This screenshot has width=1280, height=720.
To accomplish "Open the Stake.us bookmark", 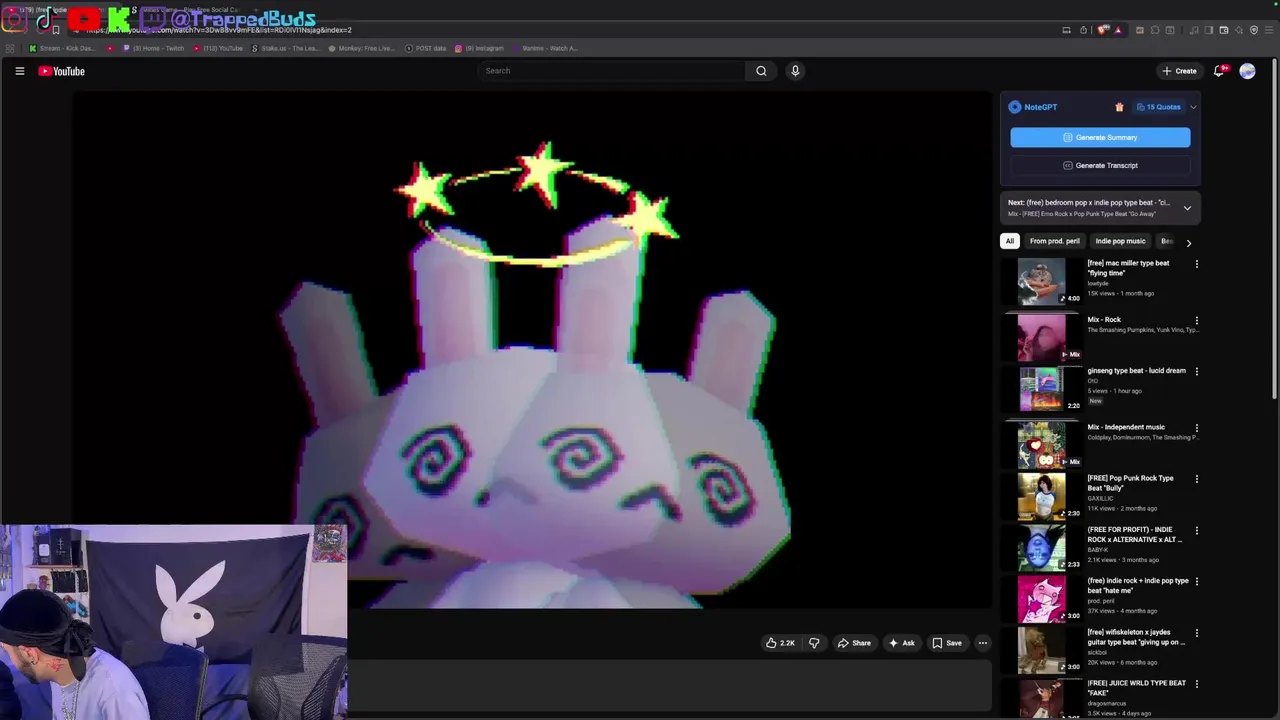I will 286,48.
